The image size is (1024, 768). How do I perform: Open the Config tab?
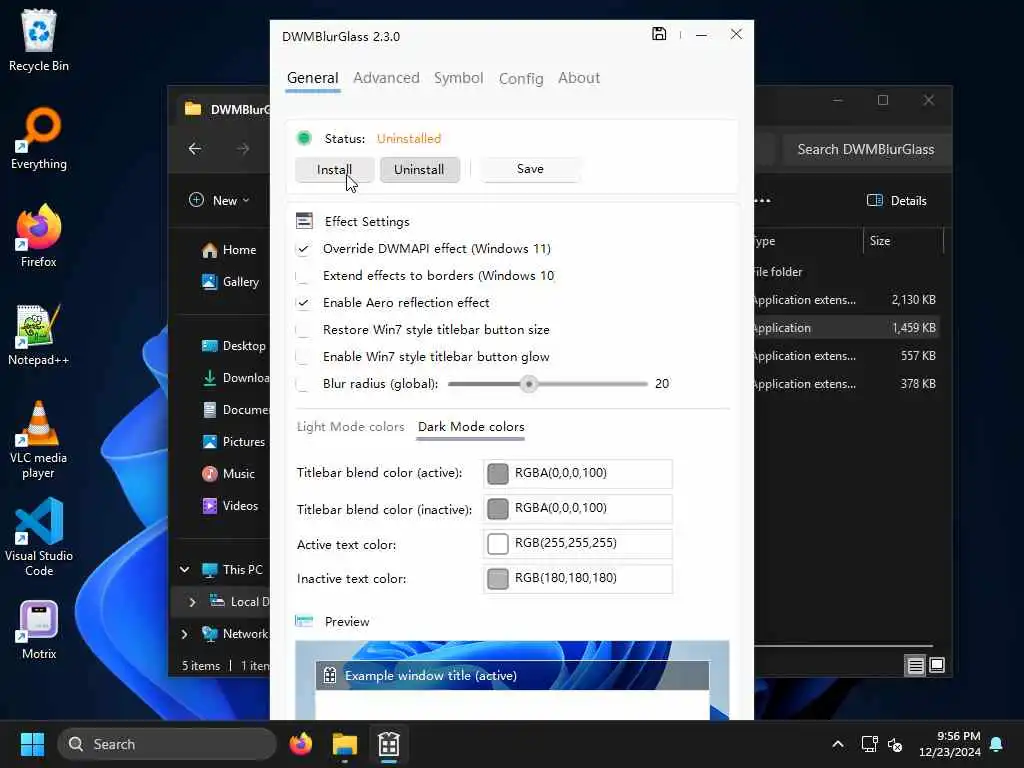pos(521,79)
